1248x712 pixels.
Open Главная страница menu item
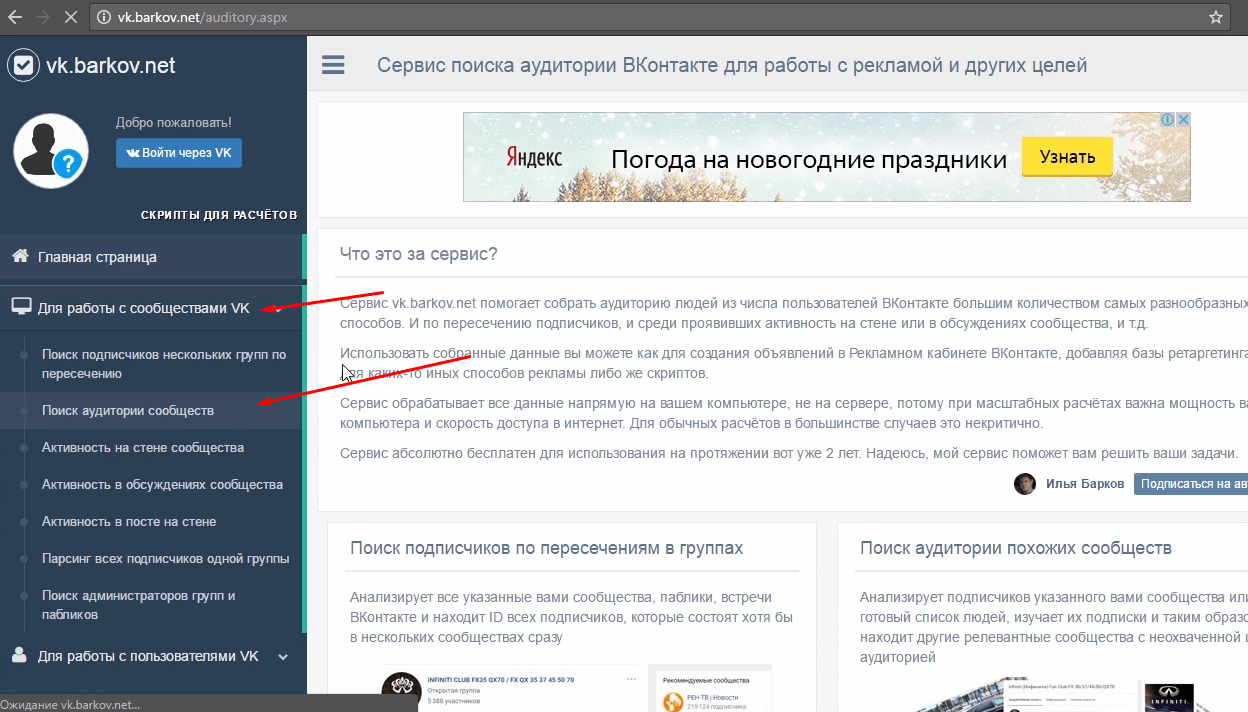pyautogui.click(x=152, y=257)
